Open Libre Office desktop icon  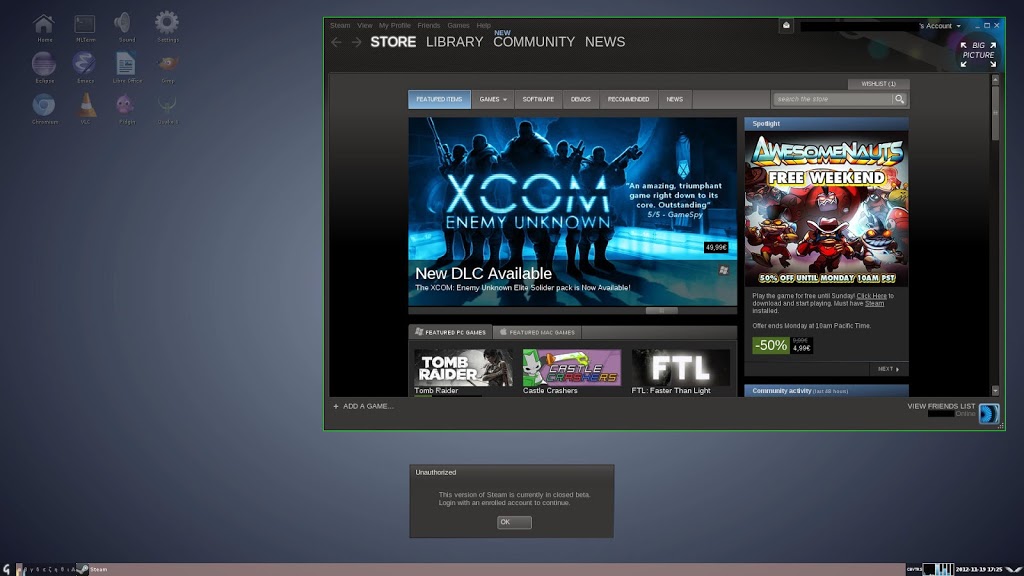(x=126, y=68)
